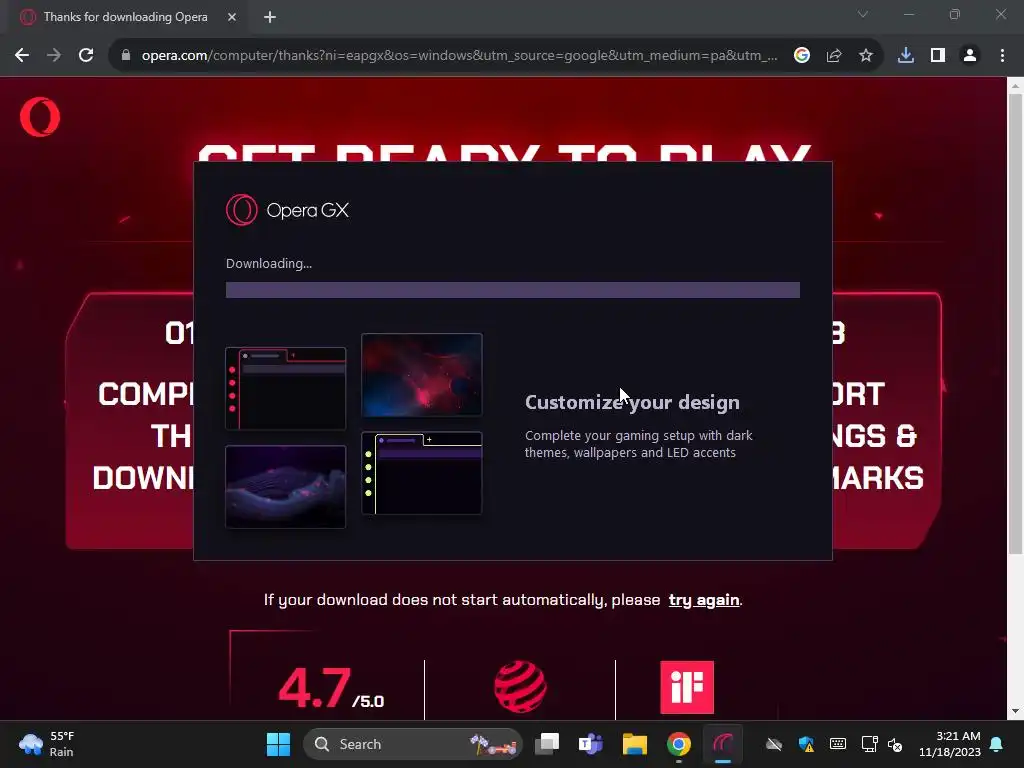Click the iF design award logo
Screen dimensions: 1024x768
tap(687, 687)
